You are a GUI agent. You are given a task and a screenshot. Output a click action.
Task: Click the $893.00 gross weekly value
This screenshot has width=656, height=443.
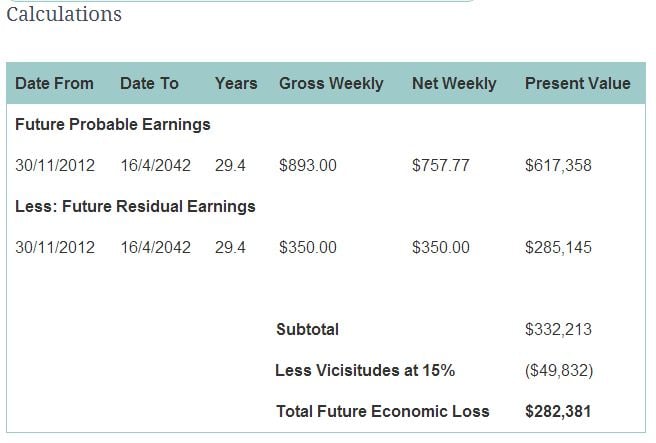(x=308, y=165)
